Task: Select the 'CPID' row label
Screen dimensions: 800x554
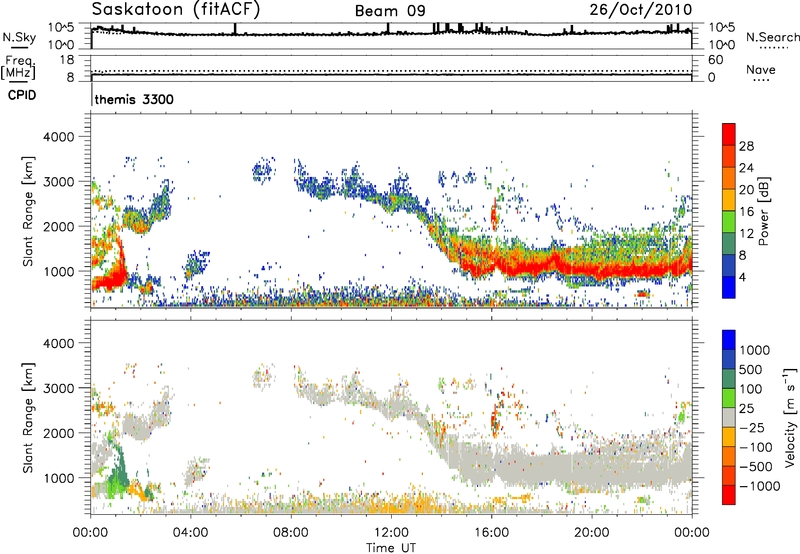Action: (x=22, y=95)
